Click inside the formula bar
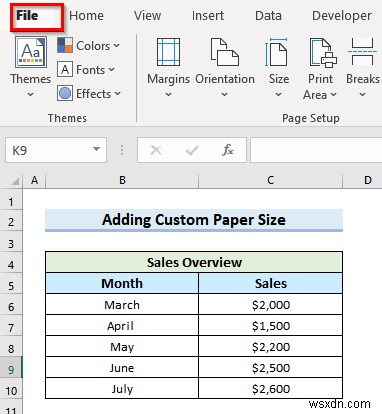 click(316, 150)
